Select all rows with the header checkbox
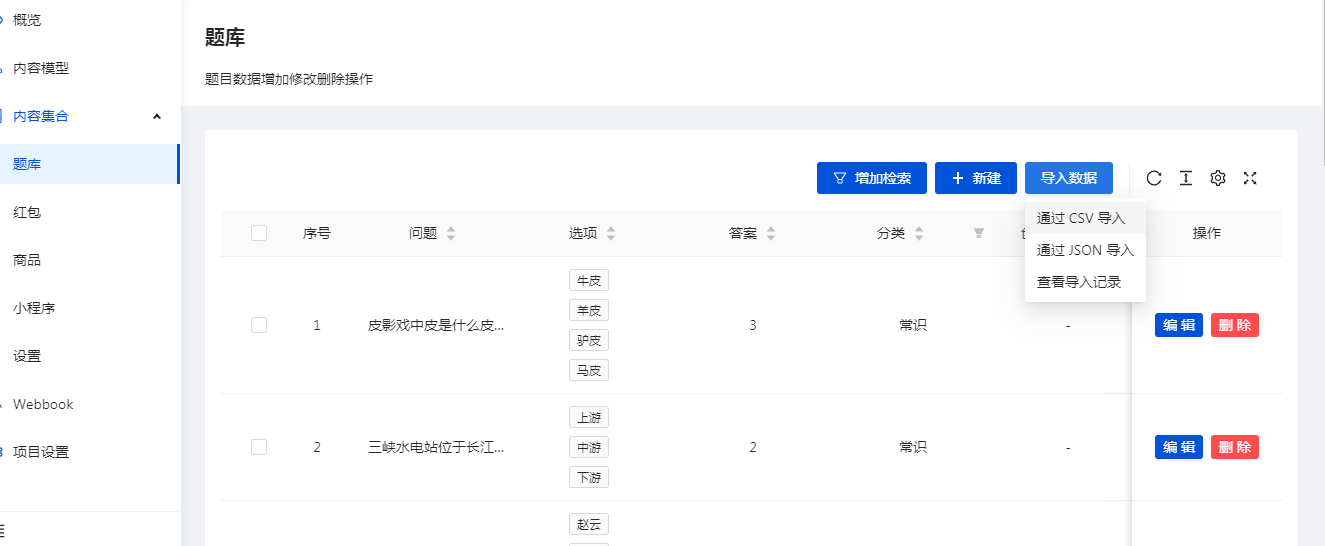Screen dimensions: 1325x546 259,233
